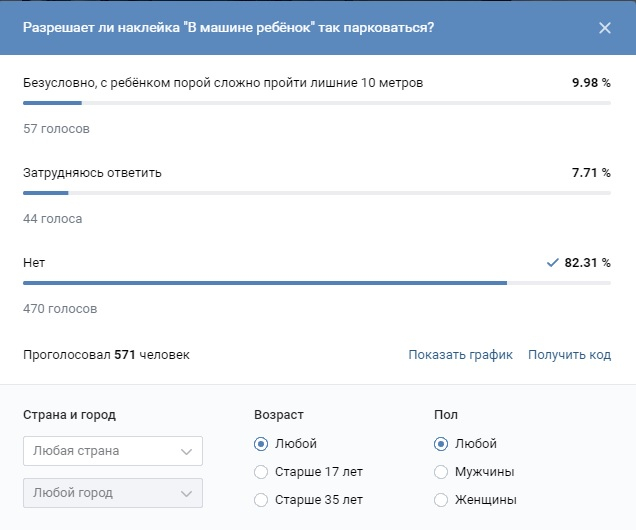The height and width of the screenshot is (530, 636).
Task: Select the Любой gender radio button
Action: click(441, 444)
